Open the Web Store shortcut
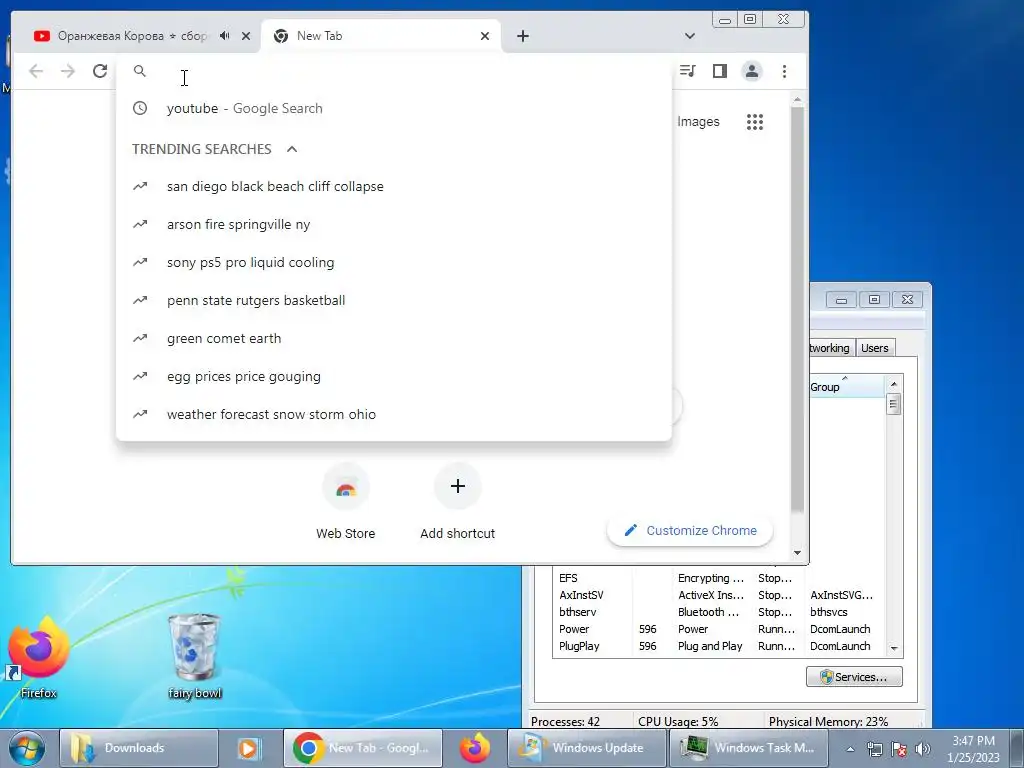The width and height of the screenshot is (1024, 768). point(345,502)
